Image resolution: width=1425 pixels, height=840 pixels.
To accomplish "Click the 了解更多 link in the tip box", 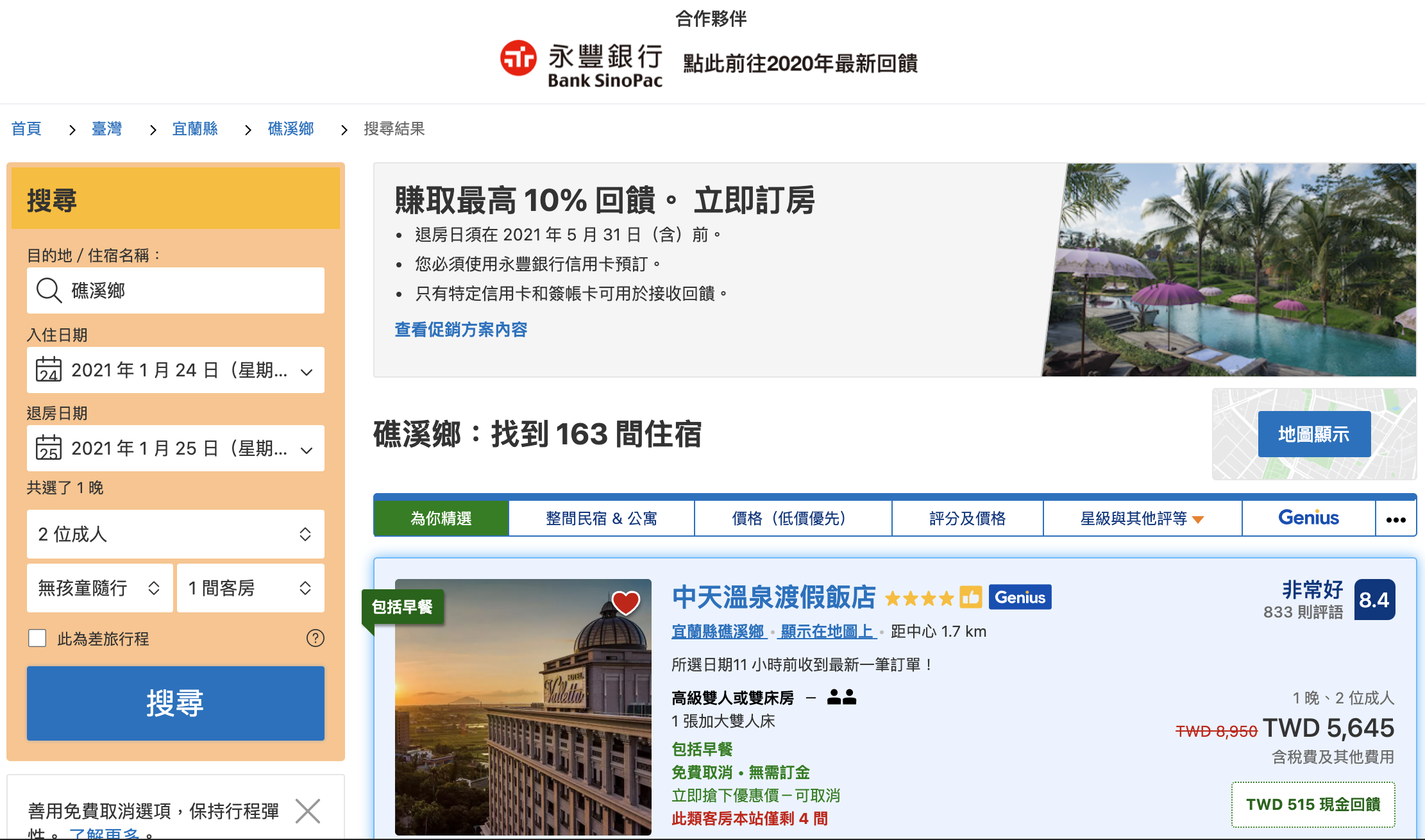I will point(105,834).
